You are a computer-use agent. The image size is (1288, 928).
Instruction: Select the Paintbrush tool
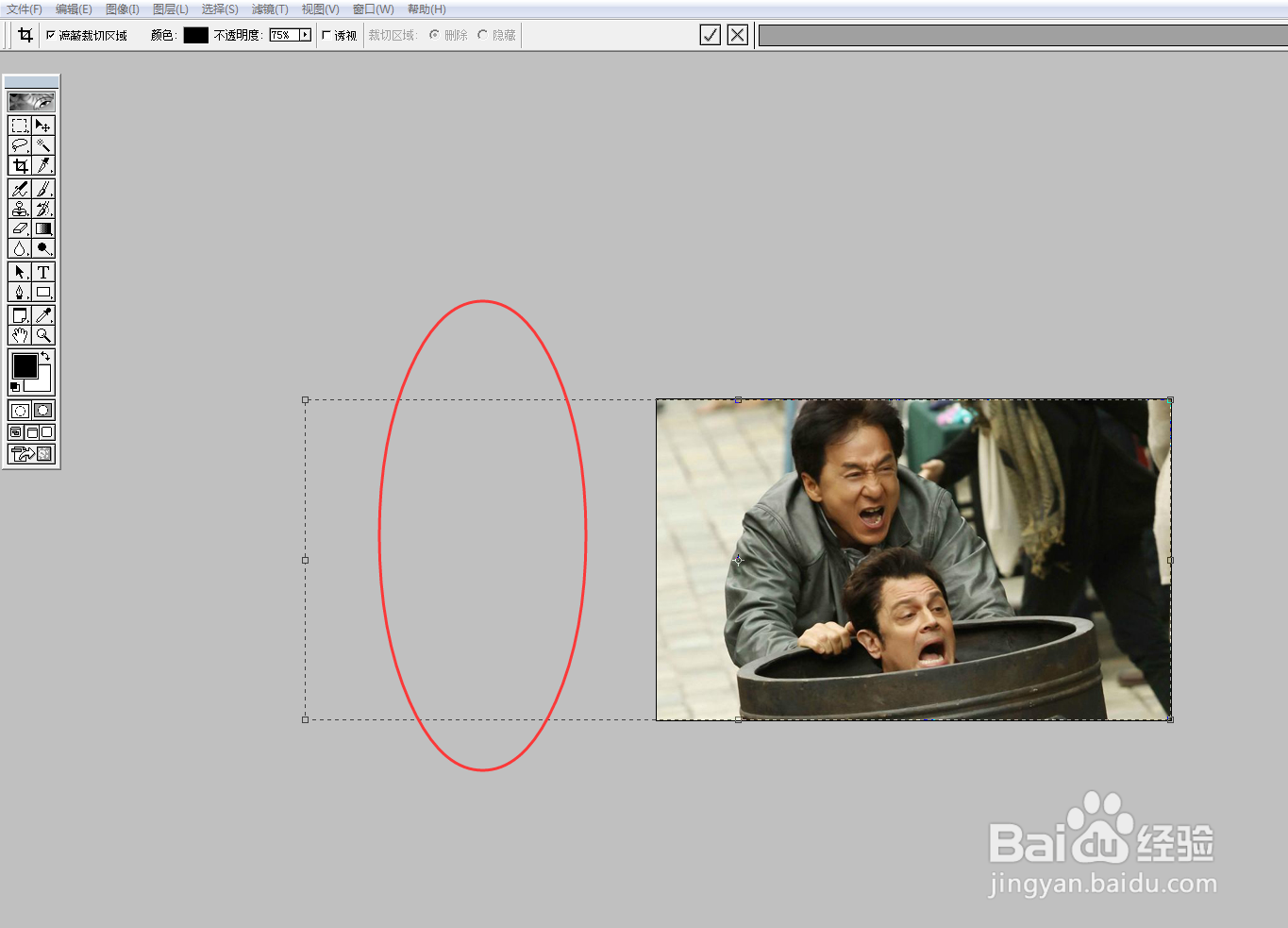pyautogui.click(x=43, y=189)
